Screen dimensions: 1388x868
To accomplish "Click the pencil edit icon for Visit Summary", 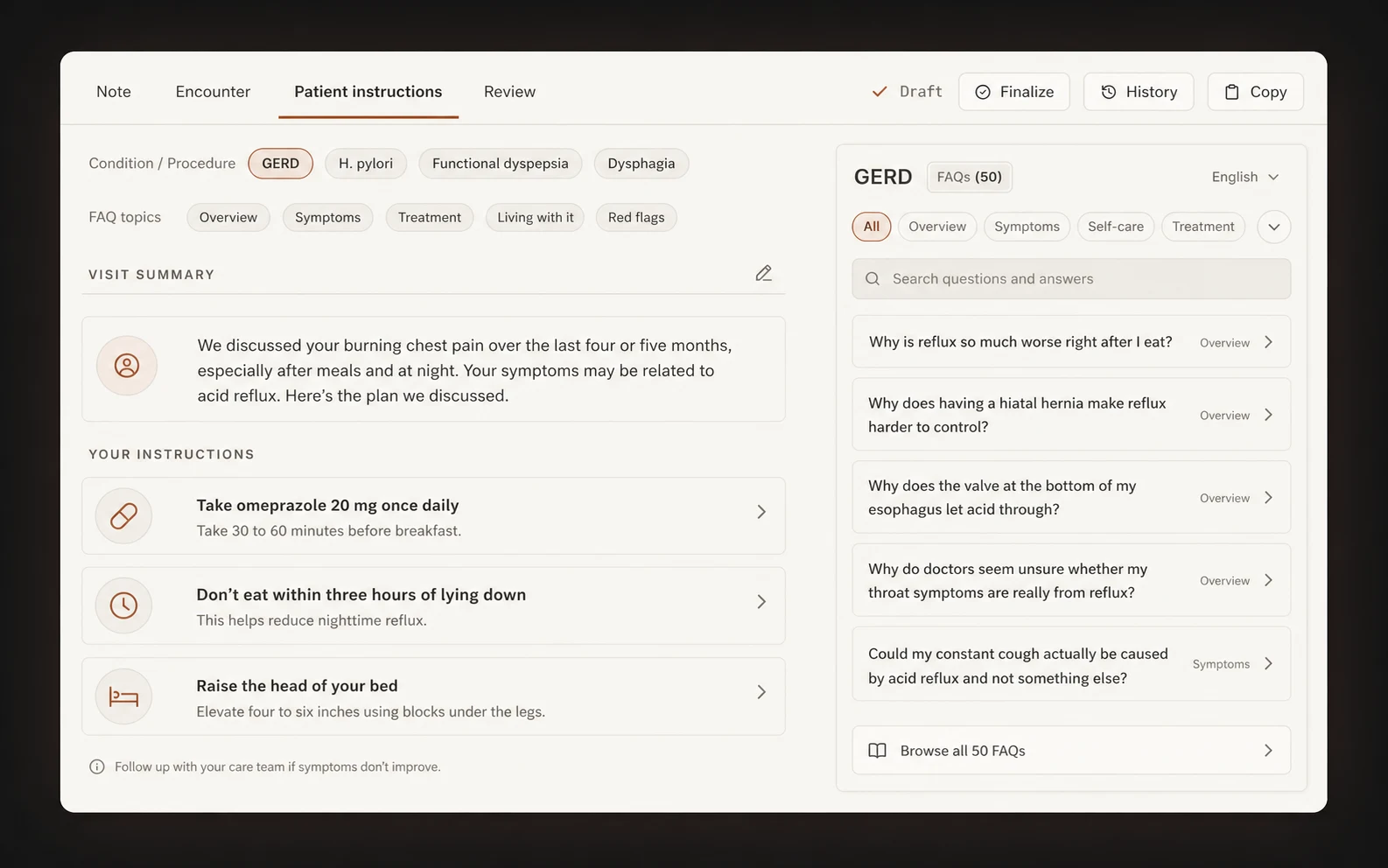I will pos(763,274).
